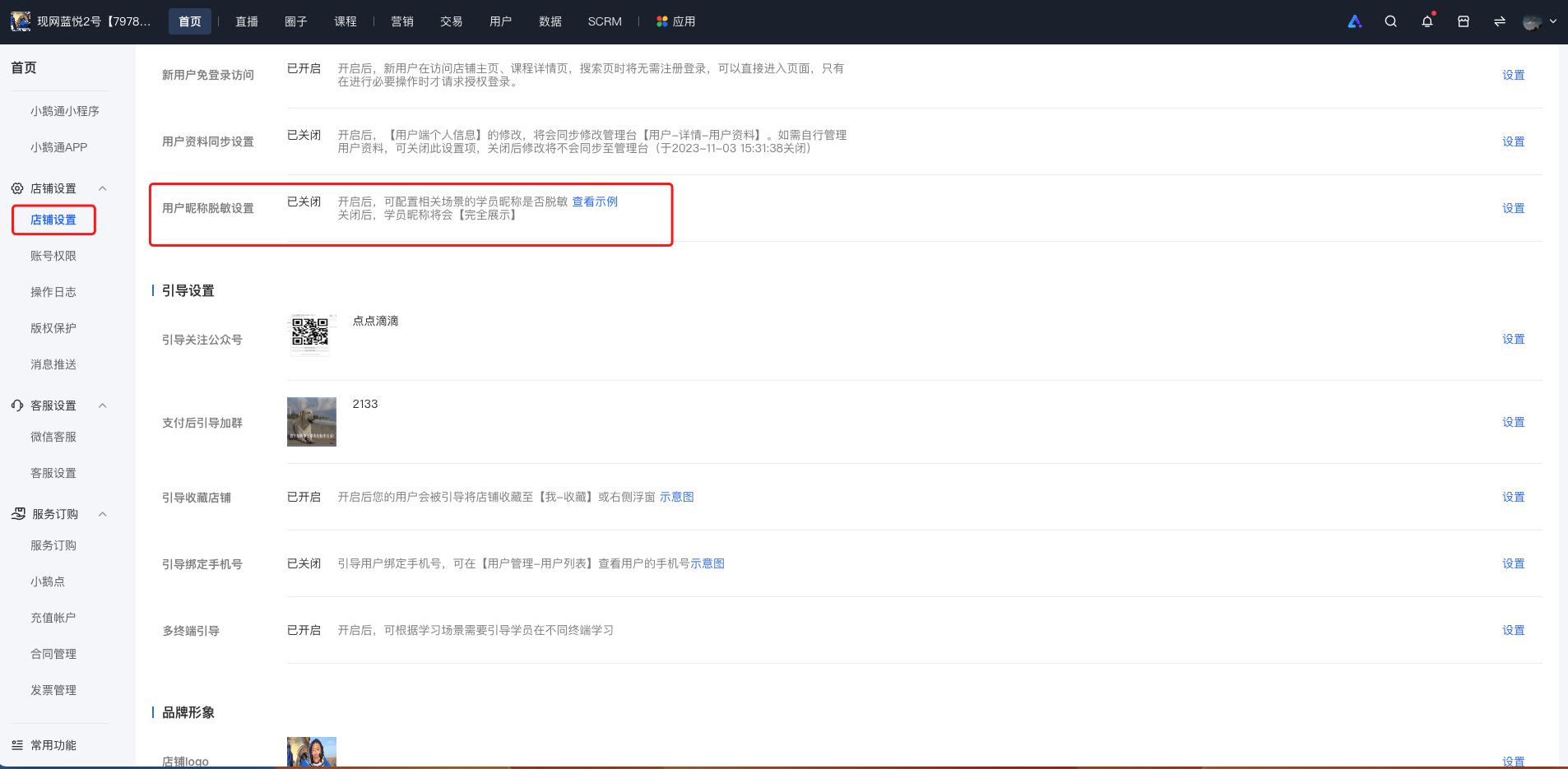Click the 引导关注公众号 QR code thumbnail
Screen dimensions: 1568x769
(311, 334)
